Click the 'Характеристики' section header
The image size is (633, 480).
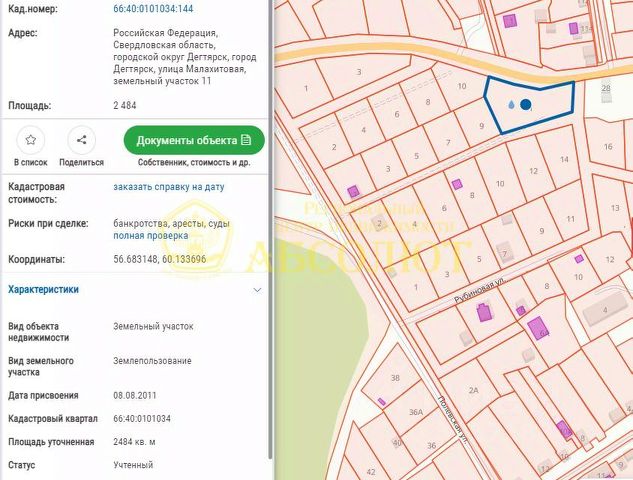pos(44,289)
